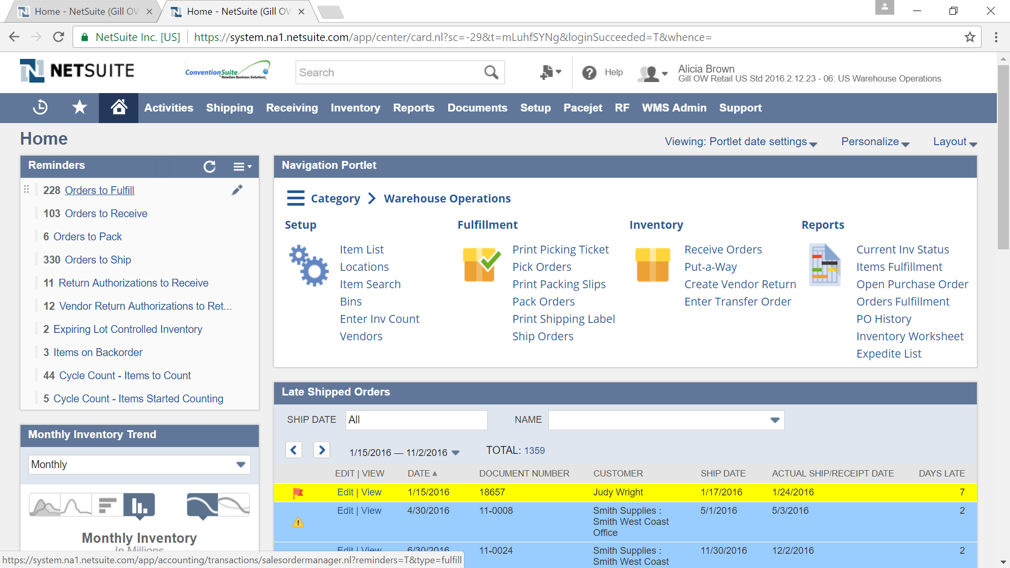Image resolution: width=1010 pixels, height=568 pixels.
Task: Click the NetSuite logo
Action: [x=77, y=71]
